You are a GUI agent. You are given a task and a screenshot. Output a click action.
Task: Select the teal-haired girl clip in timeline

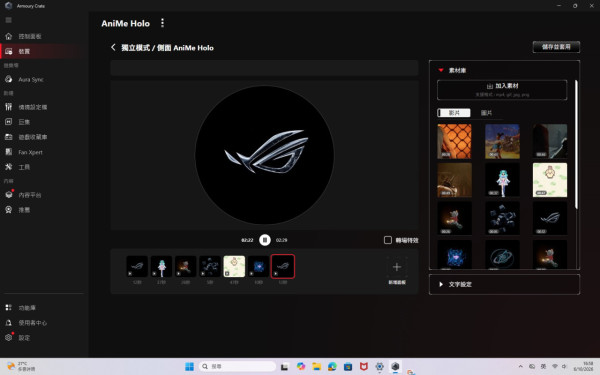click(x=161, y=266)
